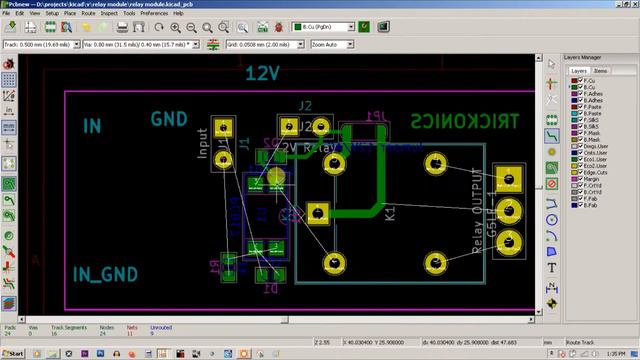Click the B.Paste cyan color swatch

574,113
